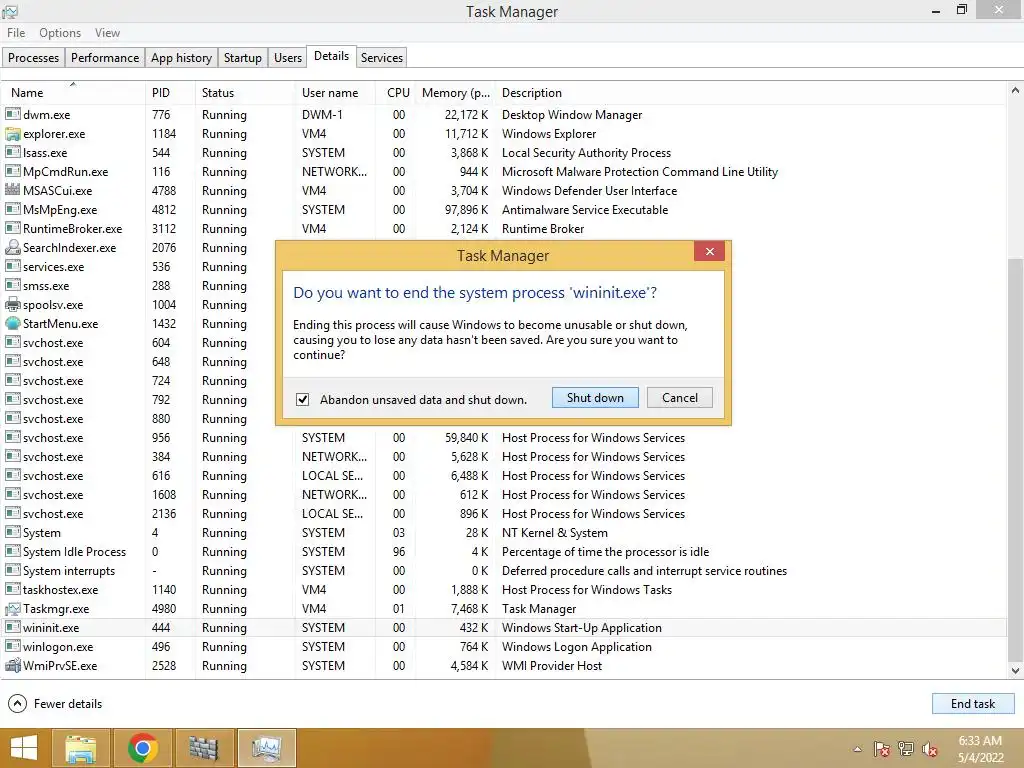Viewport: 1024px width, 768px height.
Task: Show hidden system tray icons
Action: point(857,749)
